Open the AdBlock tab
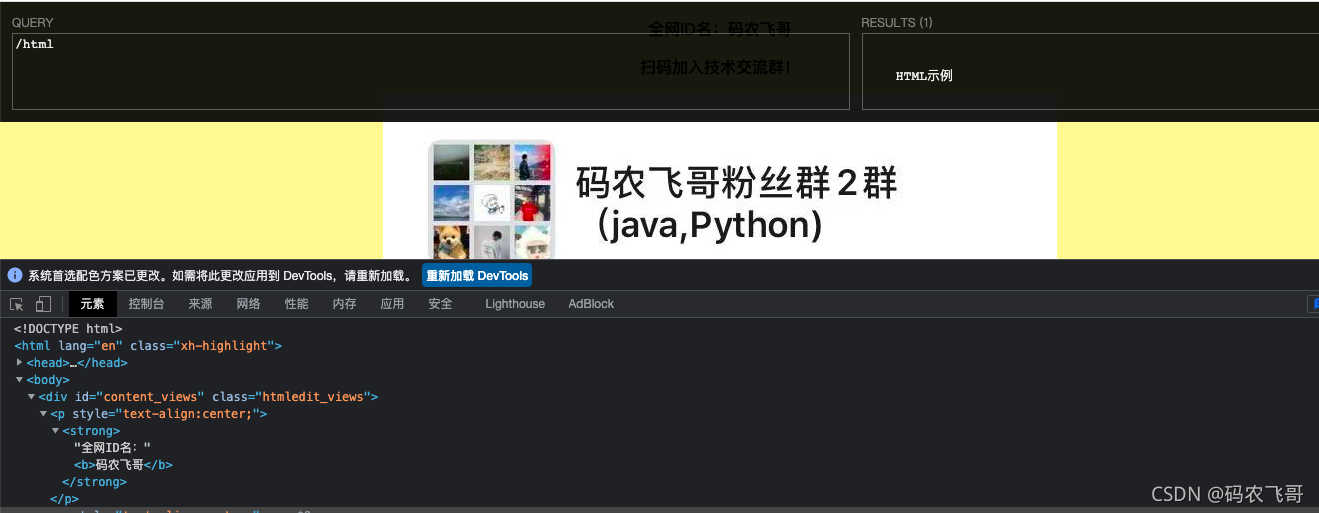This screenshot has height=513, width=1319. 591,304
